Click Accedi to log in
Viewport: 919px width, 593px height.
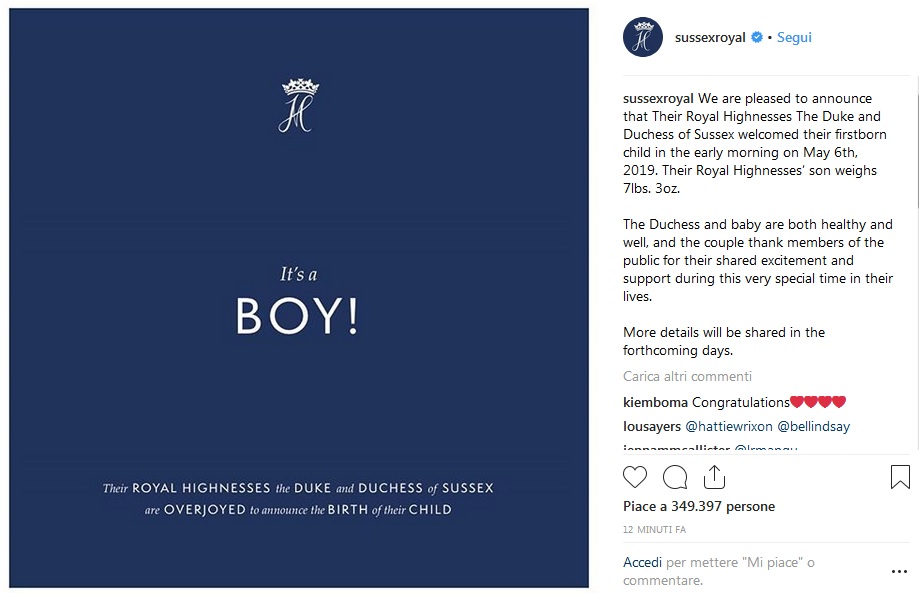pos(641,562)
